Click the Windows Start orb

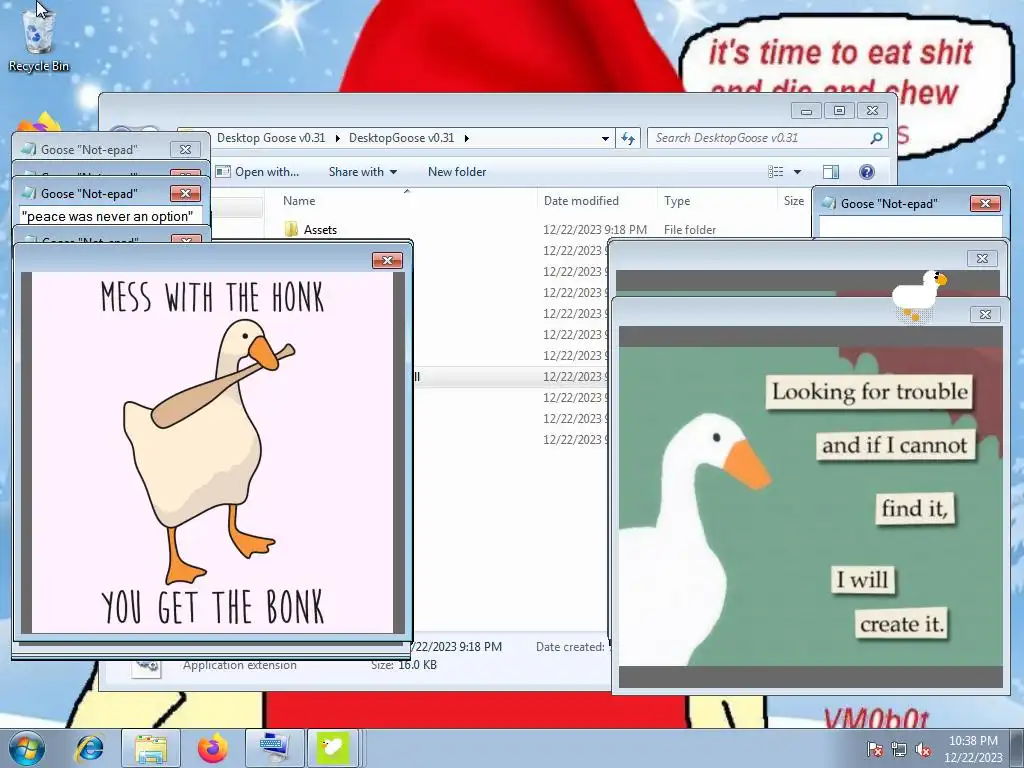tap(27, 748)
